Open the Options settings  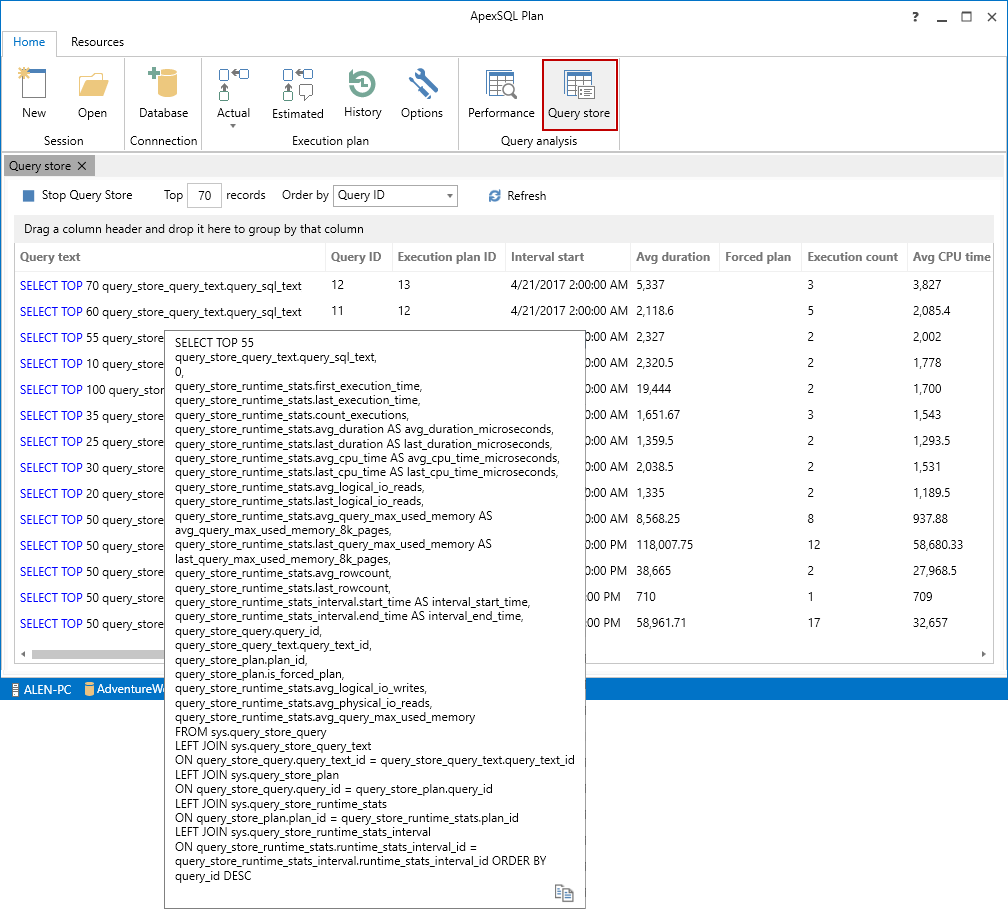click(422, 94)
